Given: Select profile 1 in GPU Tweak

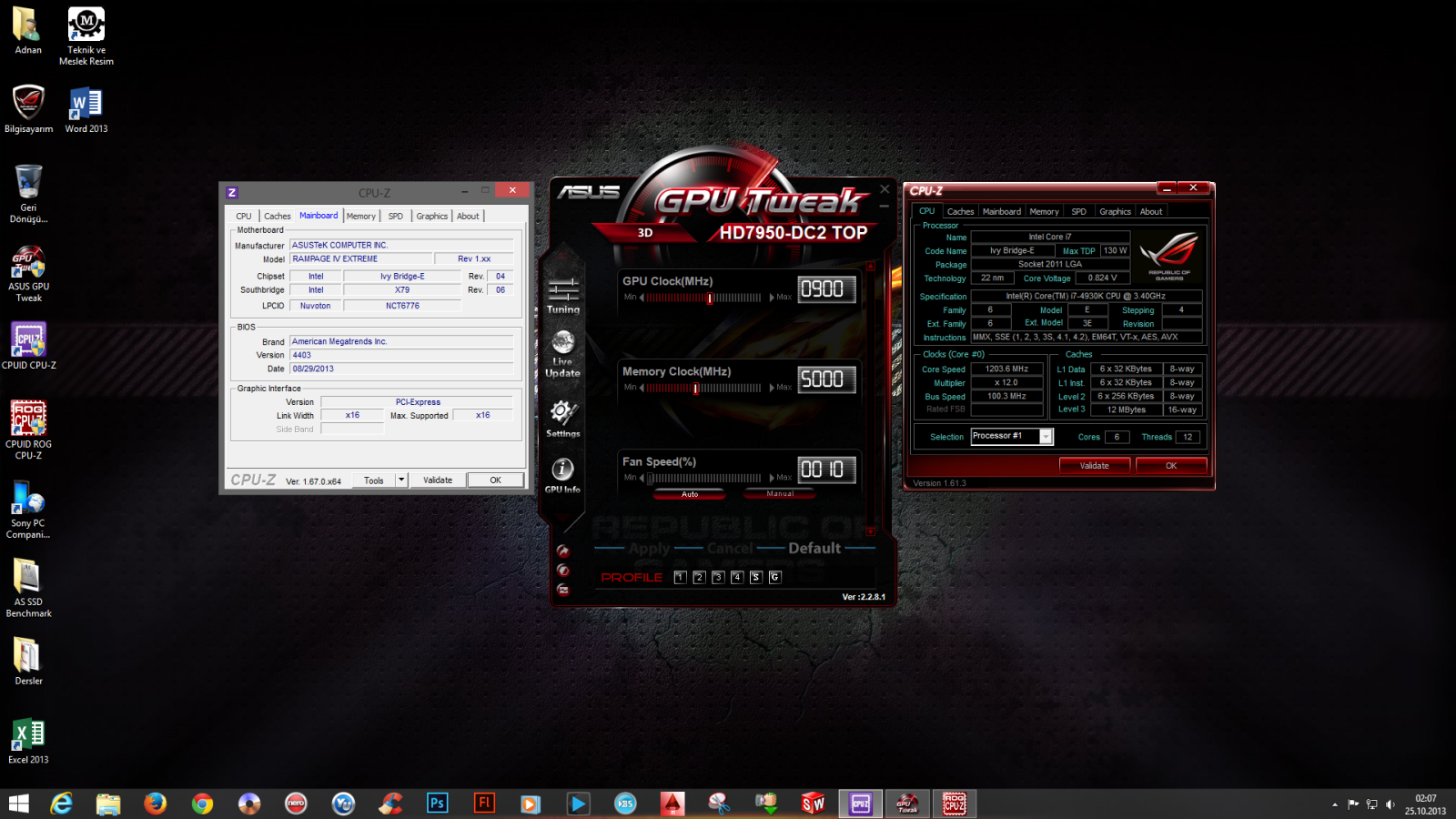Looking at the screenshot, I should pos(680,577).
